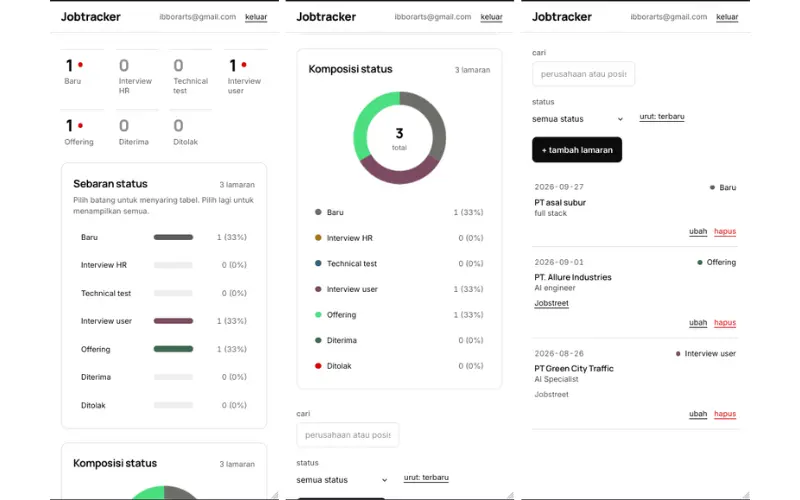Open the Interview user count card
The height and width of the screenshot is (500, 800).
(245, 72)
